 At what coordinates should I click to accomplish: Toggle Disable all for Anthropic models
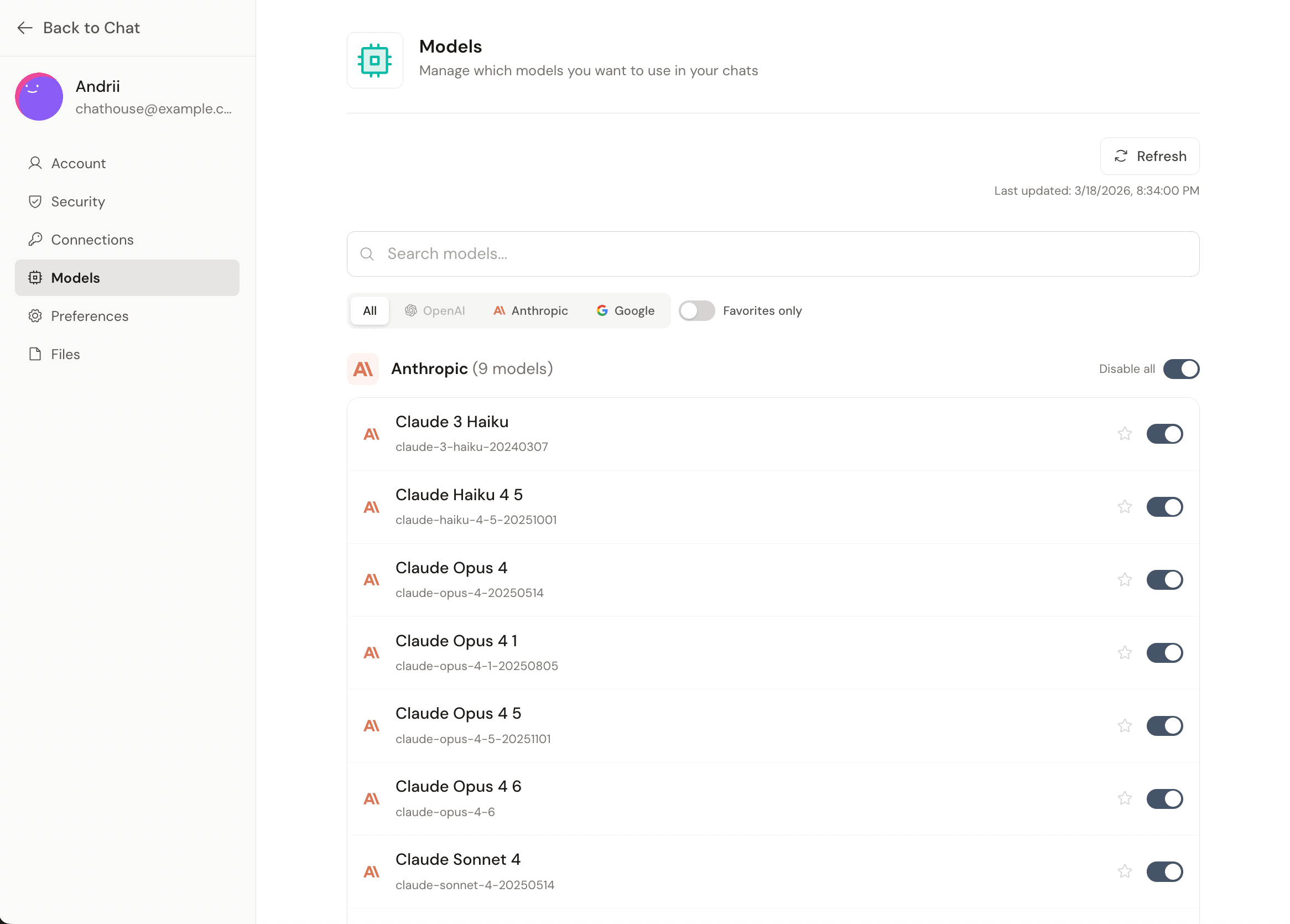(1181, 369)
